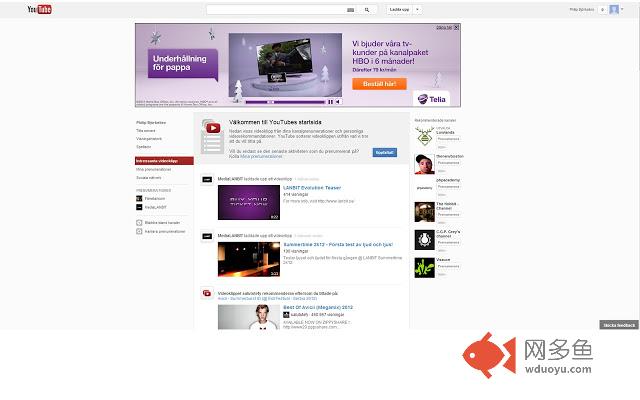Viewport: 640px width, 400px height.
Task: Click the YouTube play icon in the welcome box
Action: pos(213,128)
